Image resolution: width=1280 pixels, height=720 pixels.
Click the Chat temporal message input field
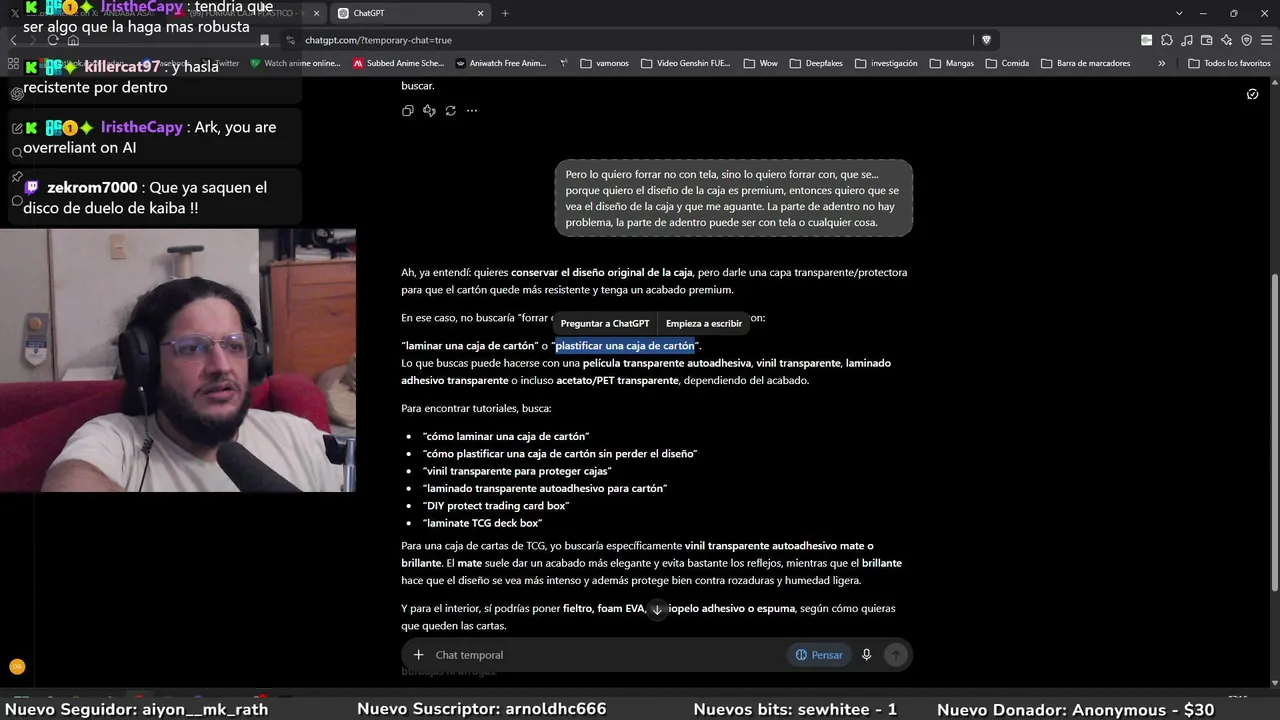point(608,655)
